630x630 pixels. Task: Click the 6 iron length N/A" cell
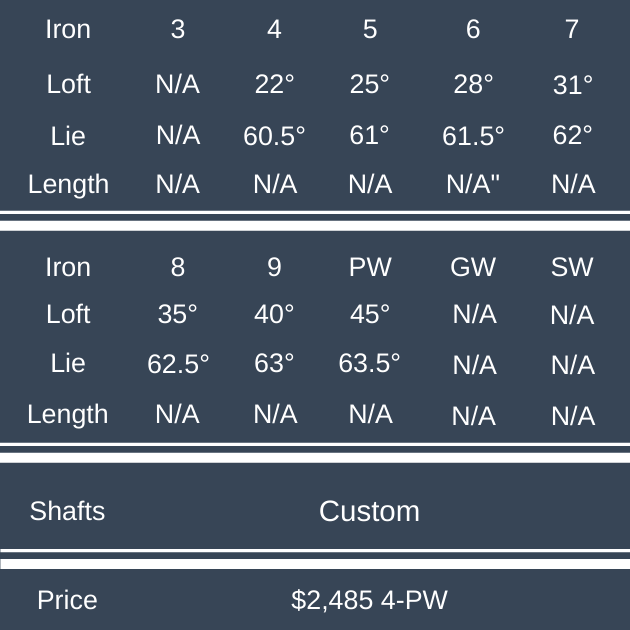[473, 185]
